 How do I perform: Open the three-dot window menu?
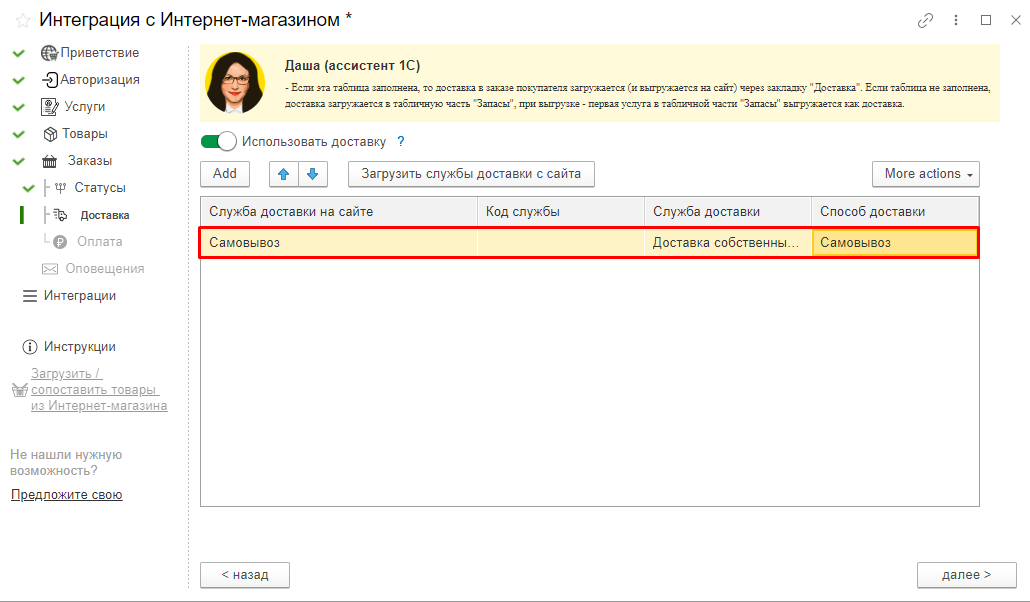(x=956, y=20)
